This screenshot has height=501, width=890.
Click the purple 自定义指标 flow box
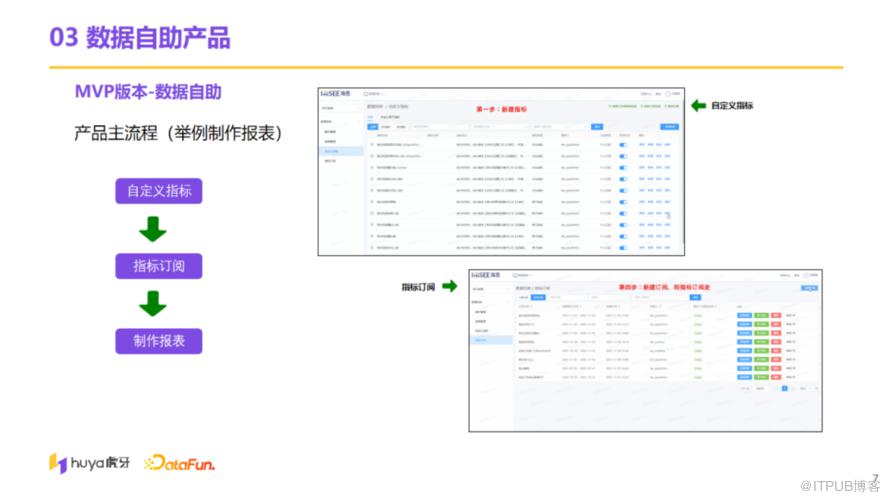(158, 191)
